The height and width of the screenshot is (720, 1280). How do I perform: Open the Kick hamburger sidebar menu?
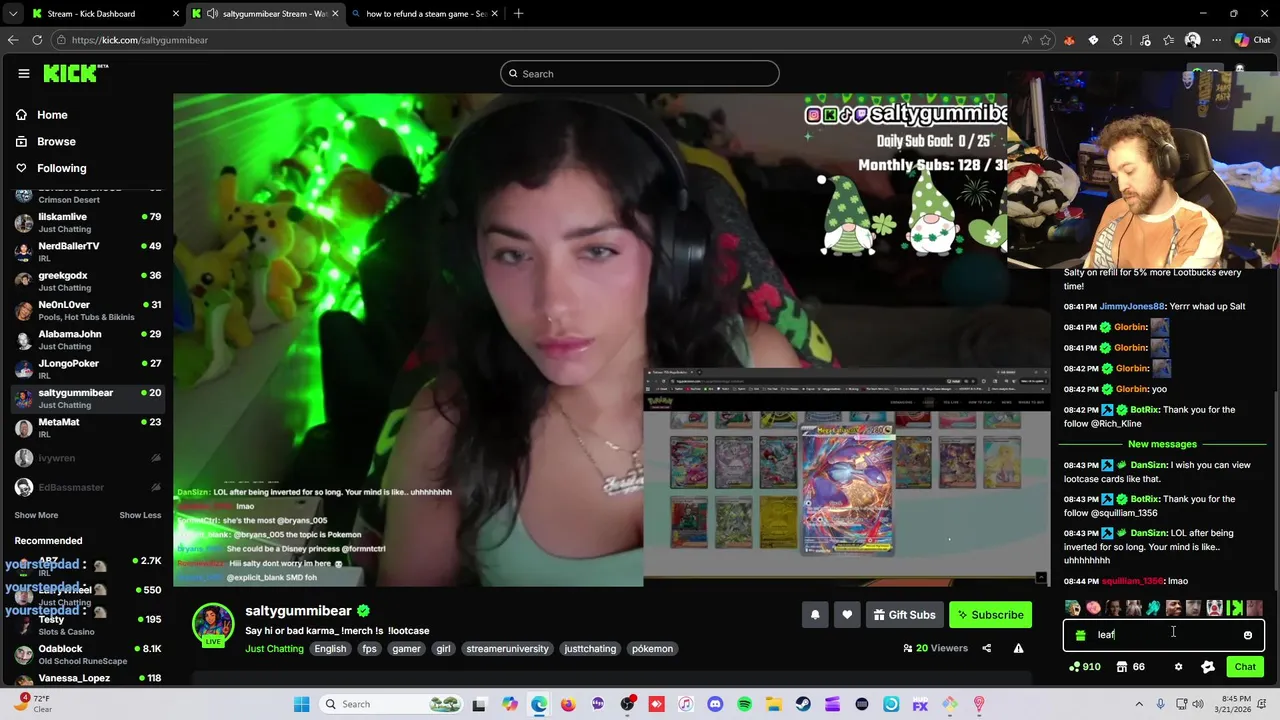(23, 73)
